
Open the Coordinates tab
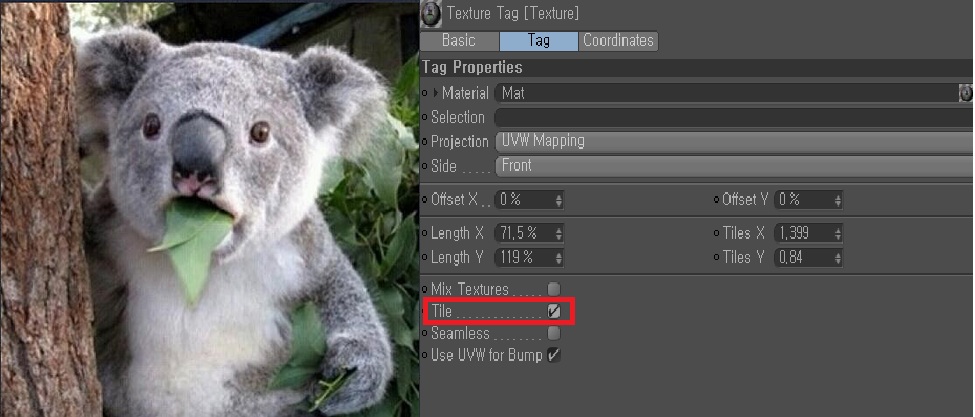[x=618, y=41]
